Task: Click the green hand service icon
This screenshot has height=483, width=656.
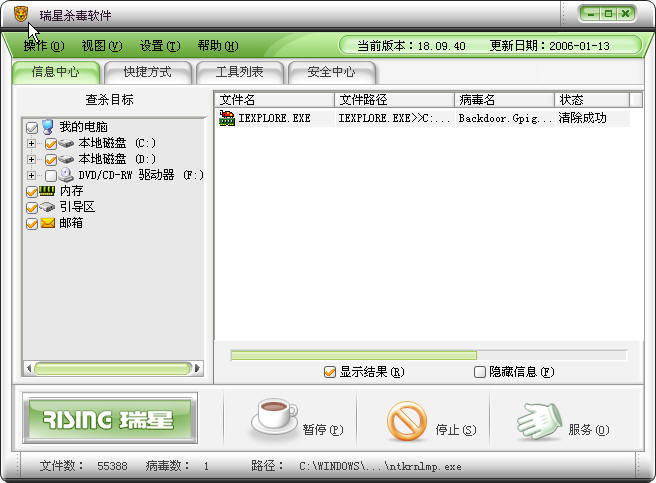Action: tap(539, 421)
